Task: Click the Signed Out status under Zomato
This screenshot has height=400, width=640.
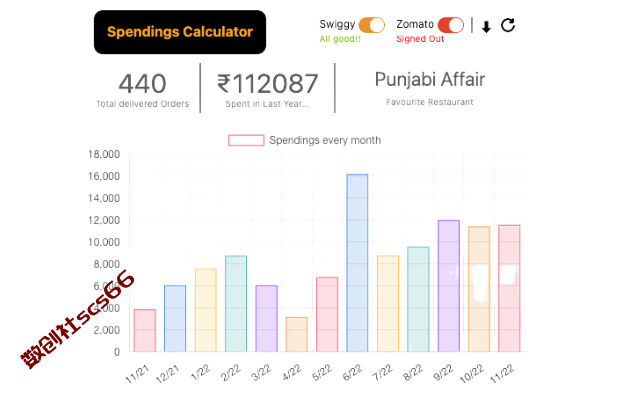Action: pos(420,39)
